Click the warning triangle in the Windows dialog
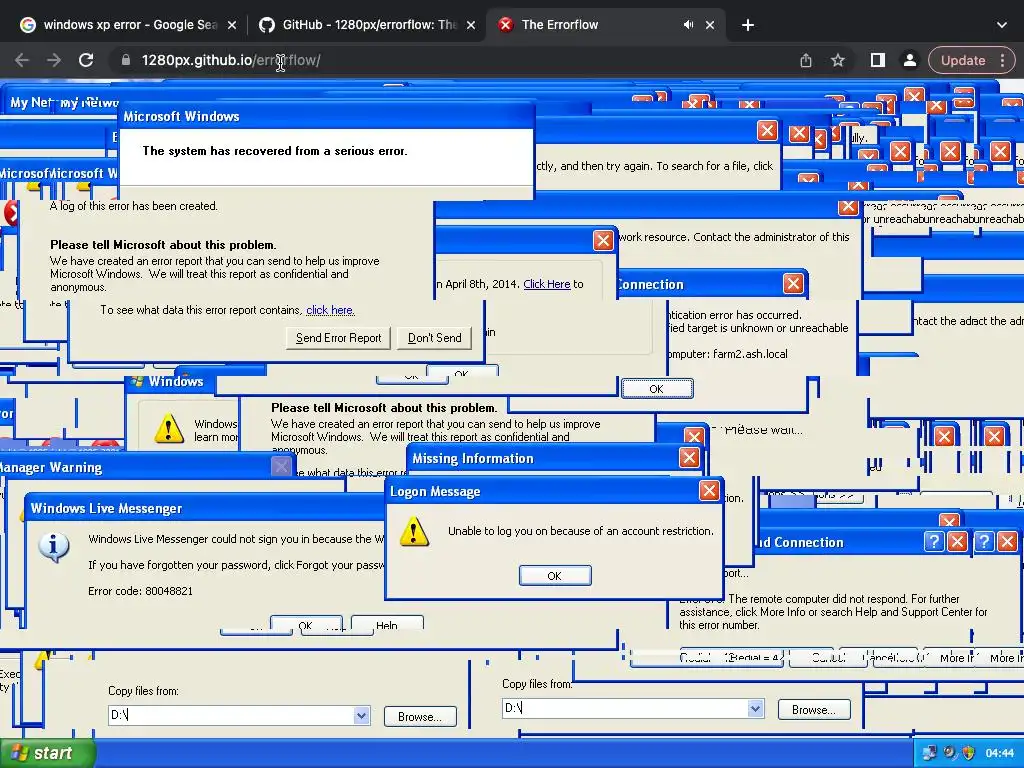The image size is (1024, 768). coord(168,428)
